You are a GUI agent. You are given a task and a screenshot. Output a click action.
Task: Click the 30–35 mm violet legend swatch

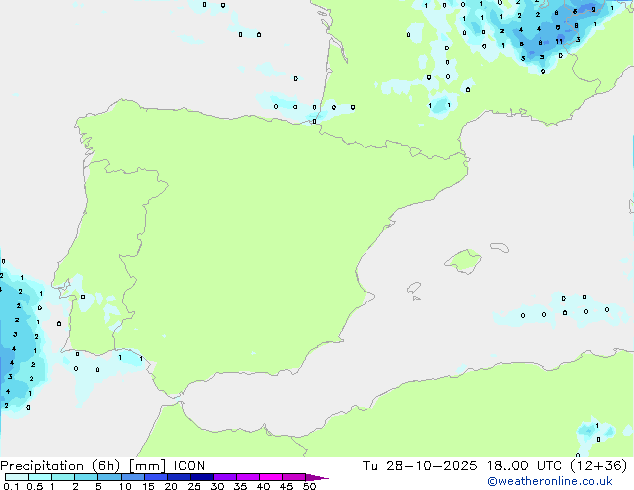[224, 477]
